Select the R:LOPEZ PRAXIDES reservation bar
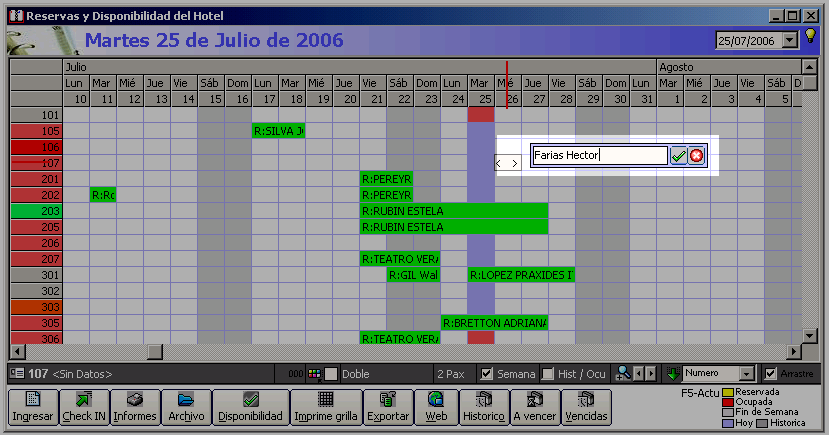The image size is (829, 435). 521,275
